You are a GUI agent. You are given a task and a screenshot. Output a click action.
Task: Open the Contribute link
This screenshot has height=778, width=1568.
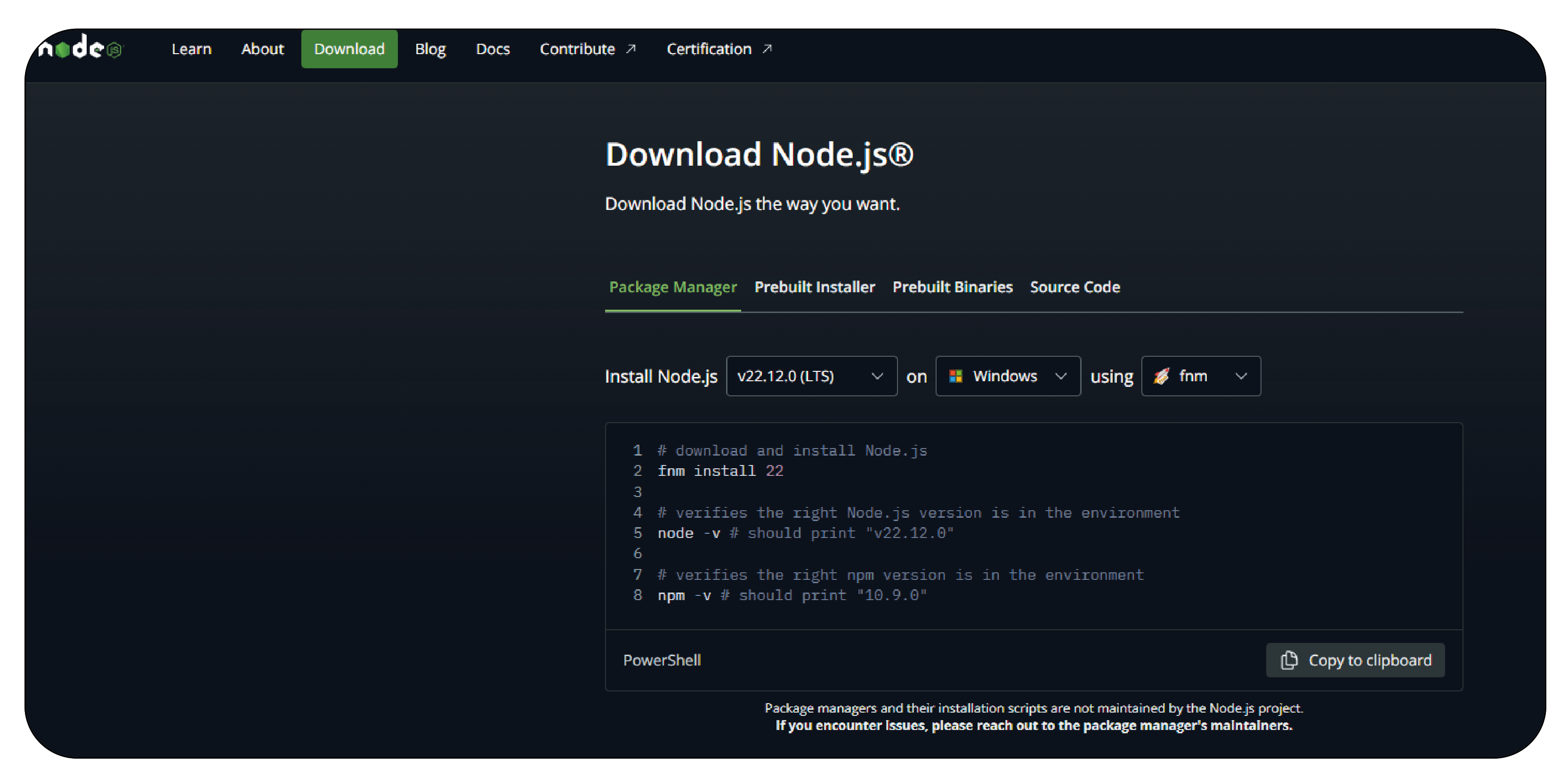[x=588, y=48]
